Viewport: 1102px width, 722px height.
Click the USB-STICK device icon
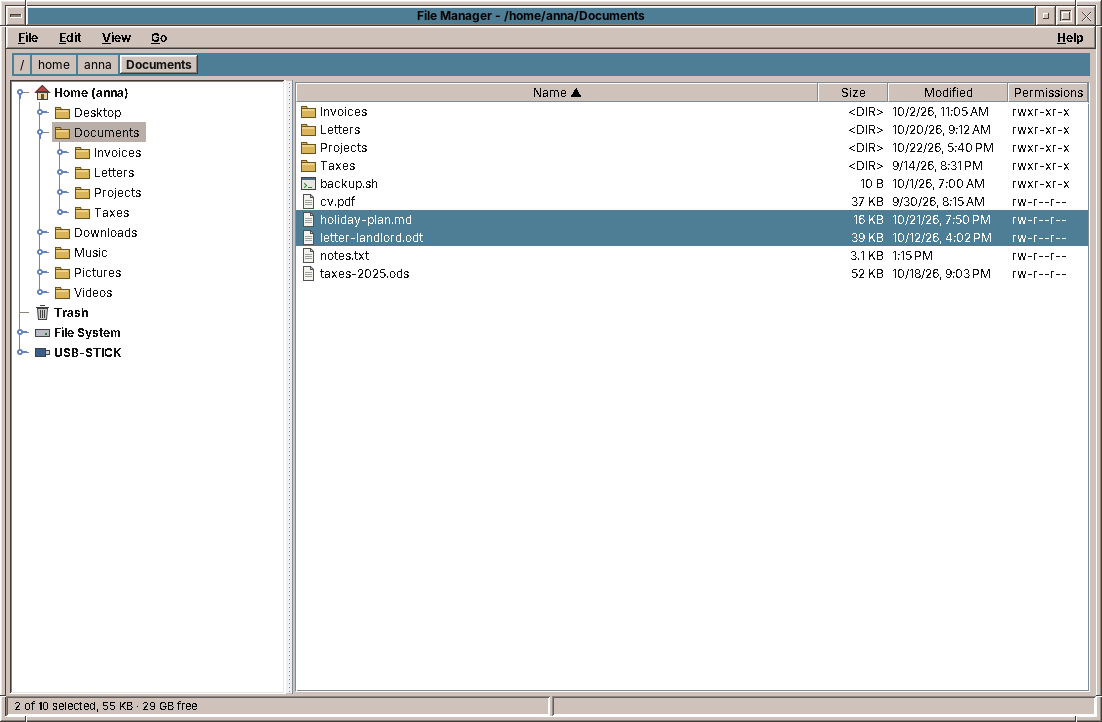(42, 353)
